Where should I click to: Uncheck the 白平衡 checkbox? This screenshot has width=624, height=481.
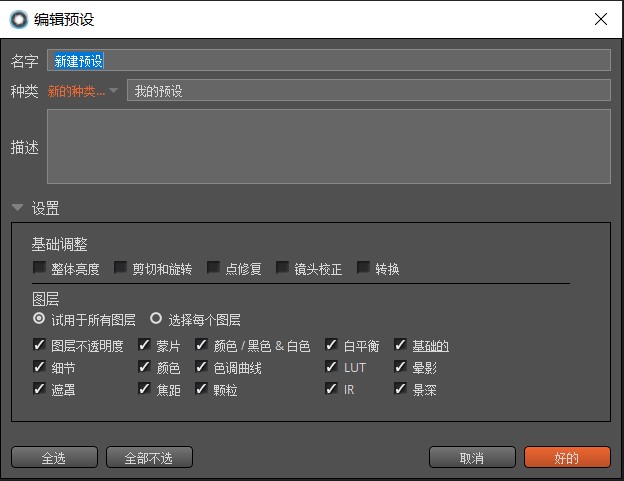click(x=332, y=345)
